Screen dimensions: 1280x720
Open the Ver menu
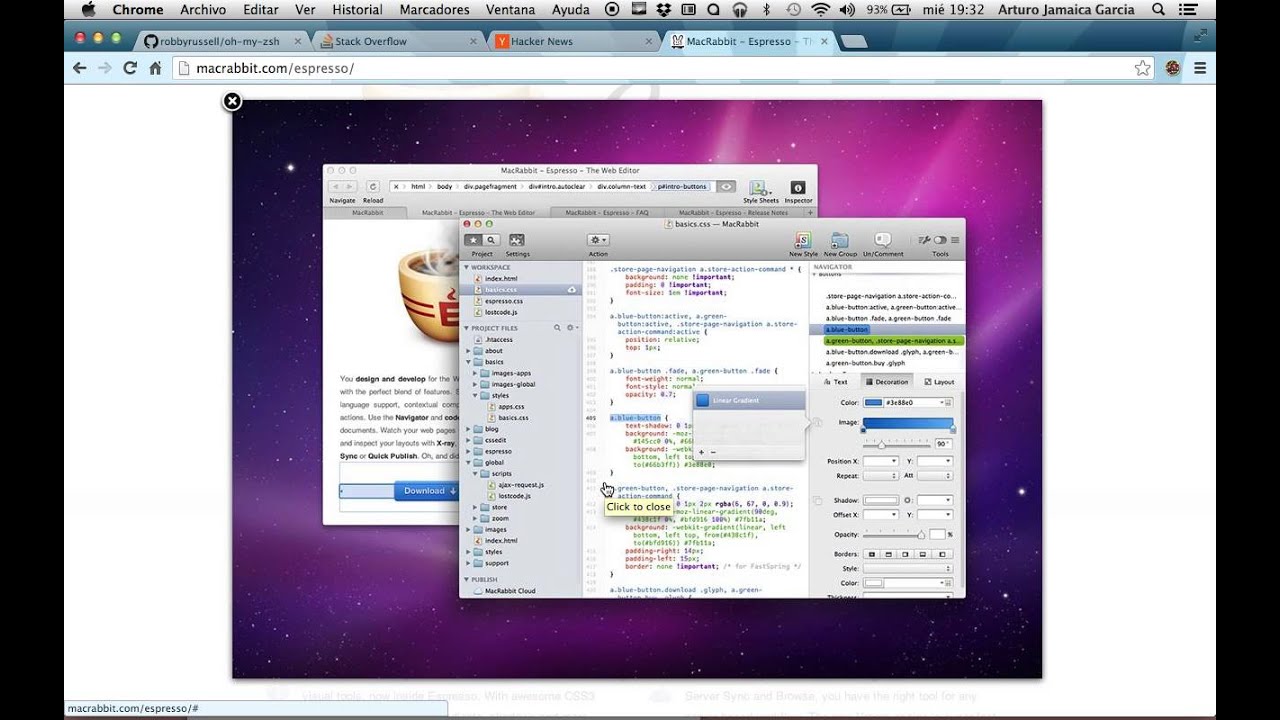tap(305, 10)
